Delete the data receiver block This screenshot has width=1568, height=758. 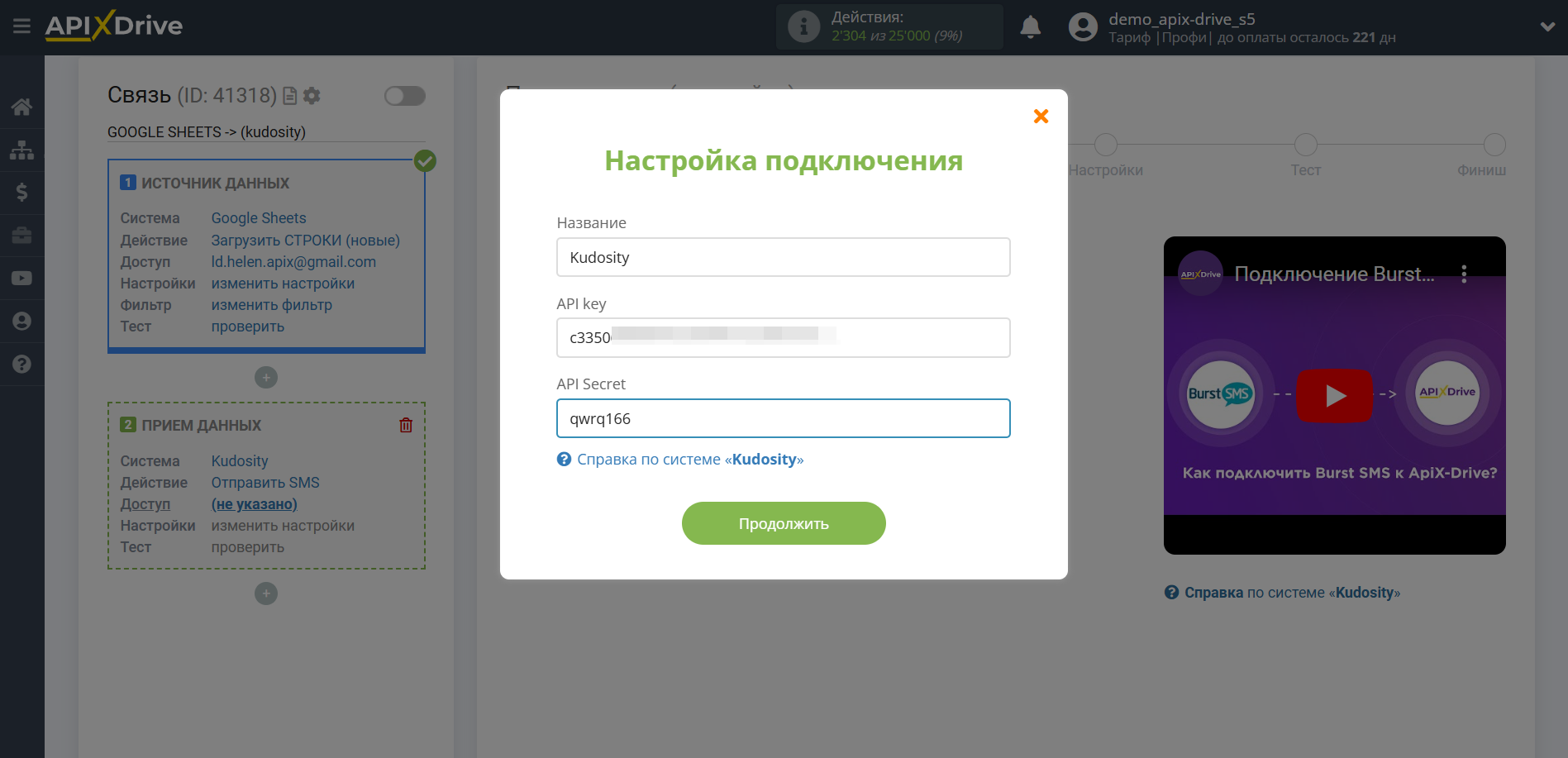coord(406,425)
